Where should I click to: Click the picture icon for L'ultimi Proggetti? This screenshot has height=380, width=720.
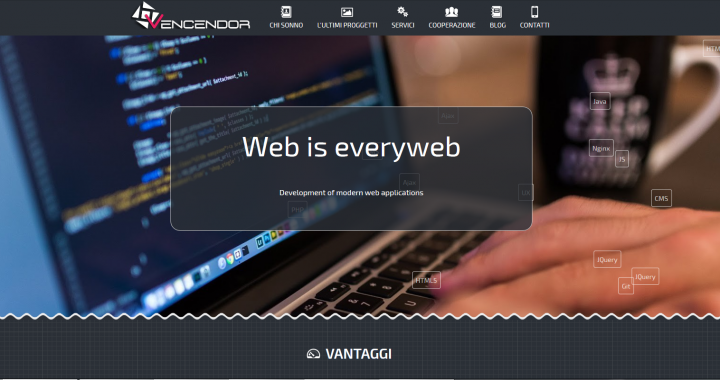tap(347, 12)
